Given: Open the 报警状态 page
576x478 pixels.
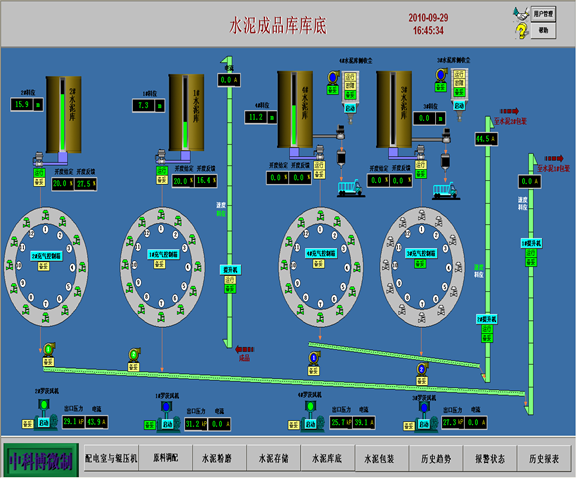Looking at the screenshot, I should (x=490, y=458).
